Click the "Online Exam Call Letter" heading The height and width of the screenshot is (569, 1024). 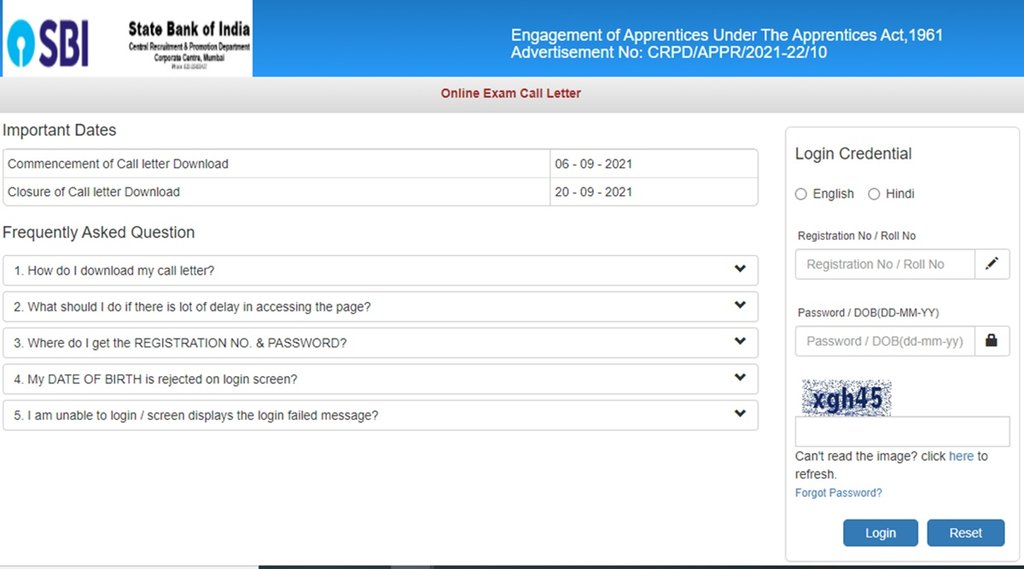click(x=511, y=93)
